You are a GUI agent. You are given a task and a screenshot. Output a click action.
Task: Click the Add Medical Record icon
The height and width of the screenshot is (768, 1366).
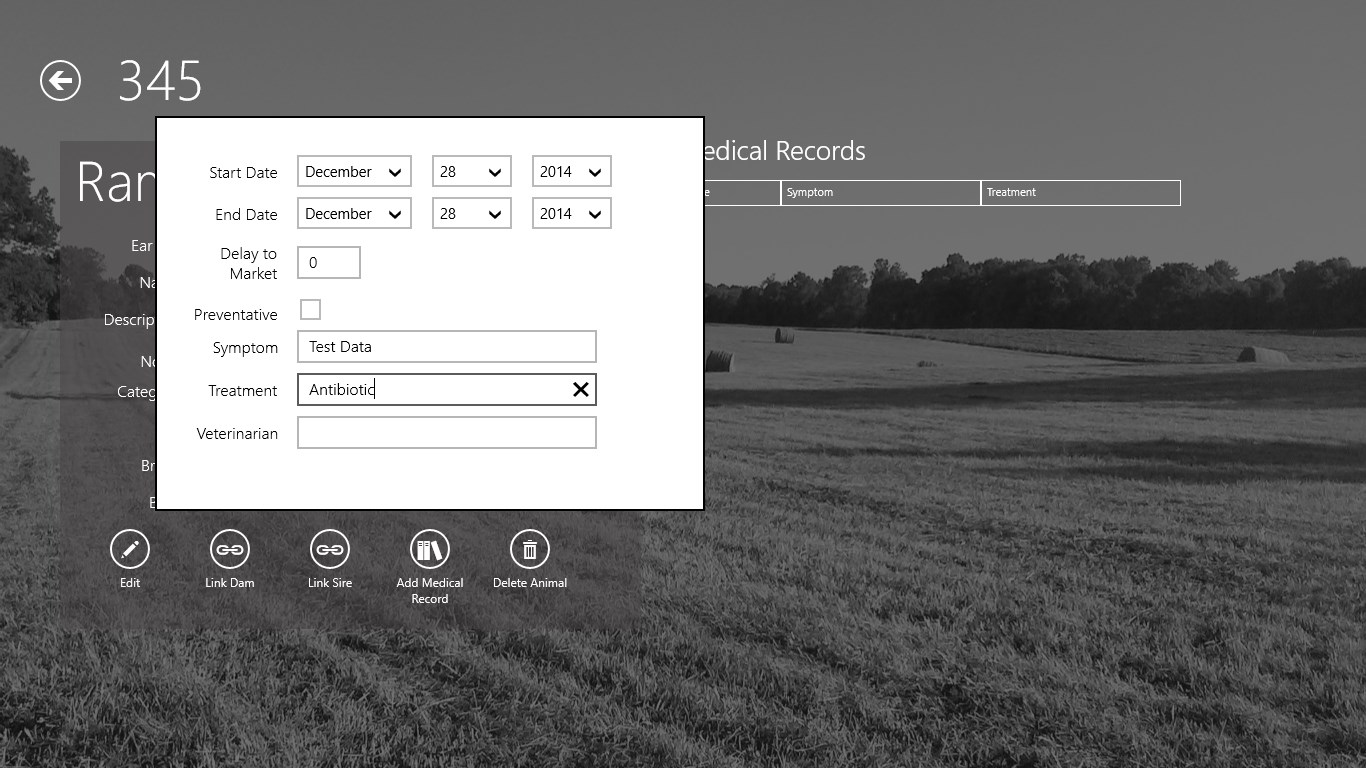430,549
